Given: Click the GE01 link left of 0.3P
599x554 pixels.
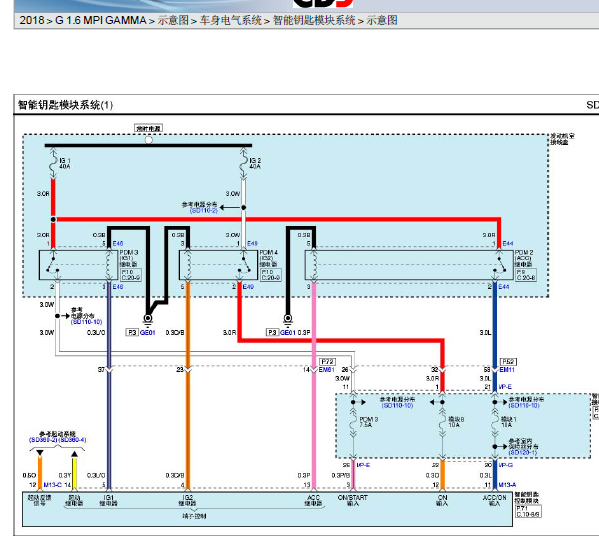Looking at the screenshot, I should point(288,333).
